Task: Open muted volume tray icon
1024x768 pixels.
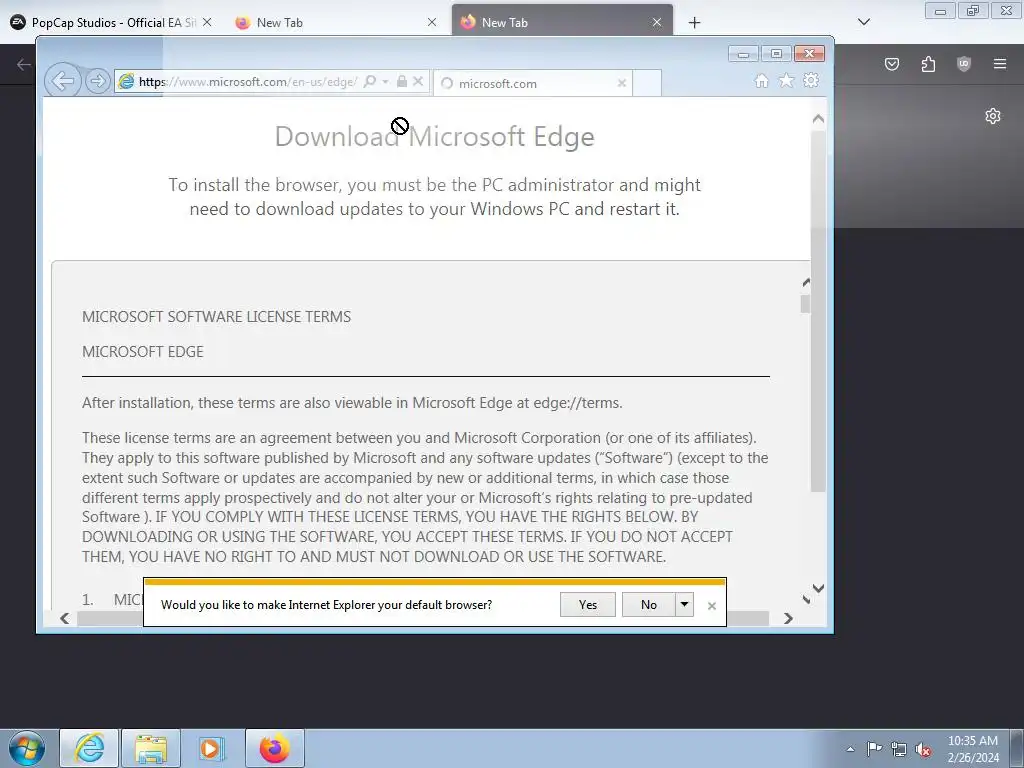Action: pos(923,749)
